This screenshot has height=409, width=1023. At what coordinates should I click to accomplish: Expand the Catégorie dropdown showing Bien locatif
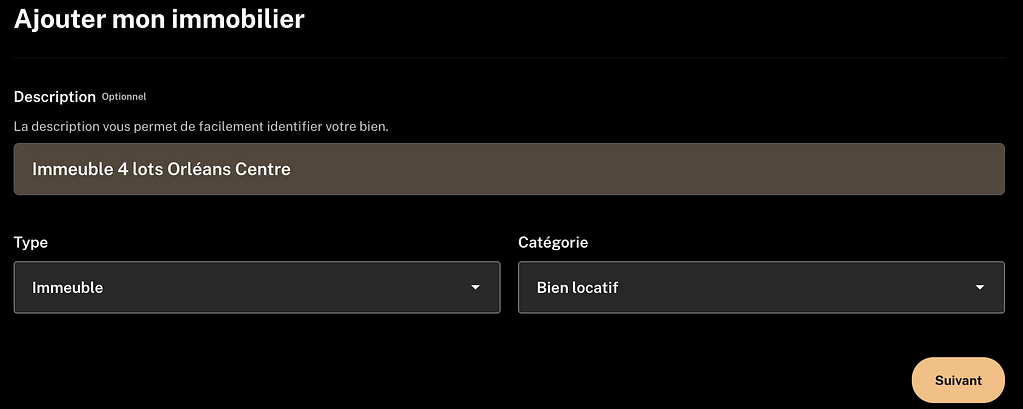click(x=760, y=288)
